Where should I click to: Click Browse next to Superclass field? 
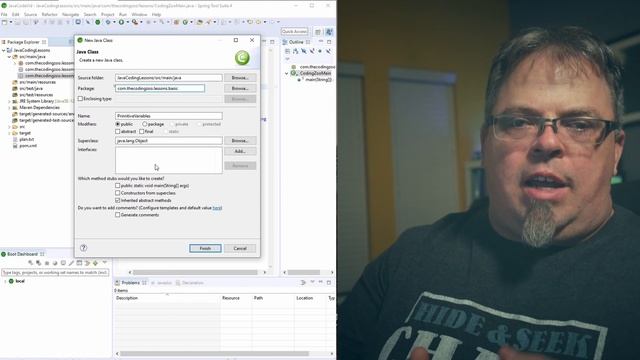(x=240, y=140)
